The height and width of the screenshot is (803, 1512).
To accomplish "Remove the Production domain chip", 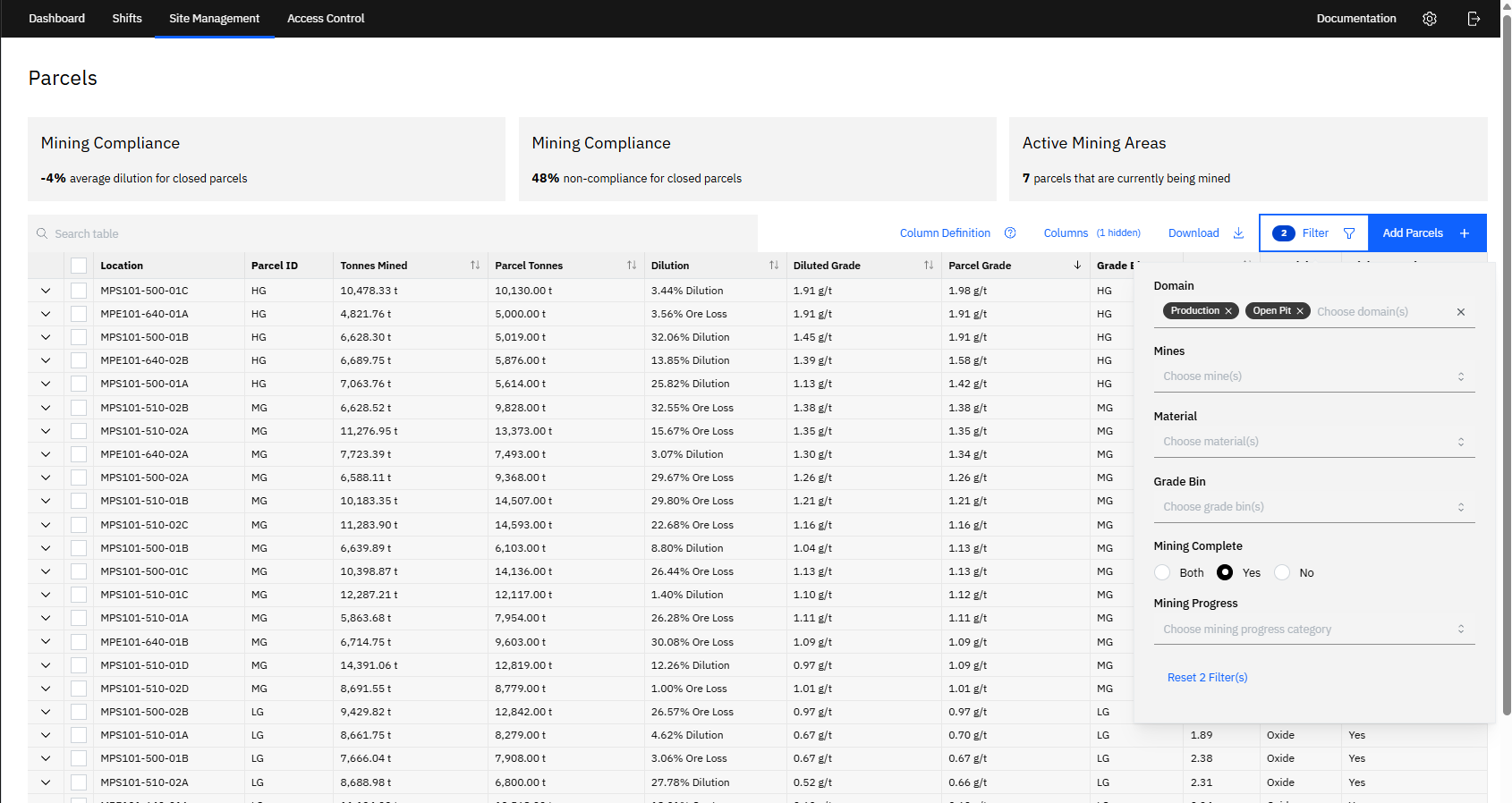I will tap(1228, 311).
